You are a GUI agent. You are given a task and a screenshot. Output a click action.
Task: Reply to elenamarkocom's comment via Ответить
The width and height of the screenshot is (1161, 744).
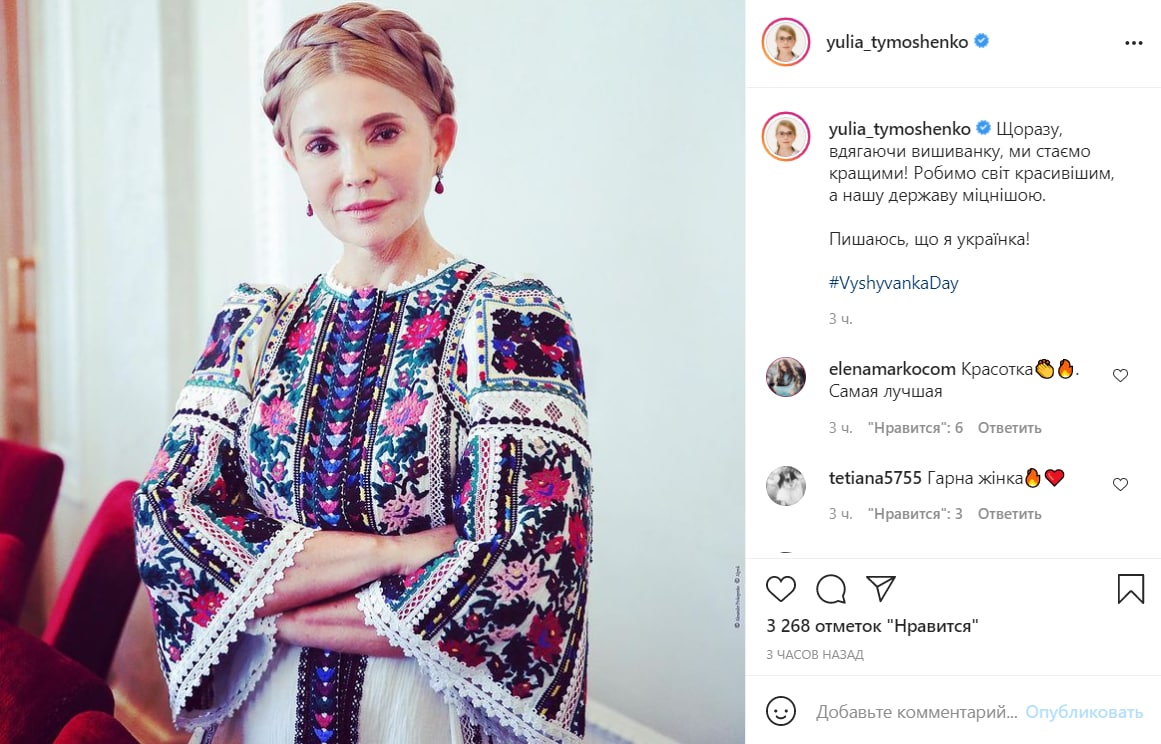[x=1009, y=428]
